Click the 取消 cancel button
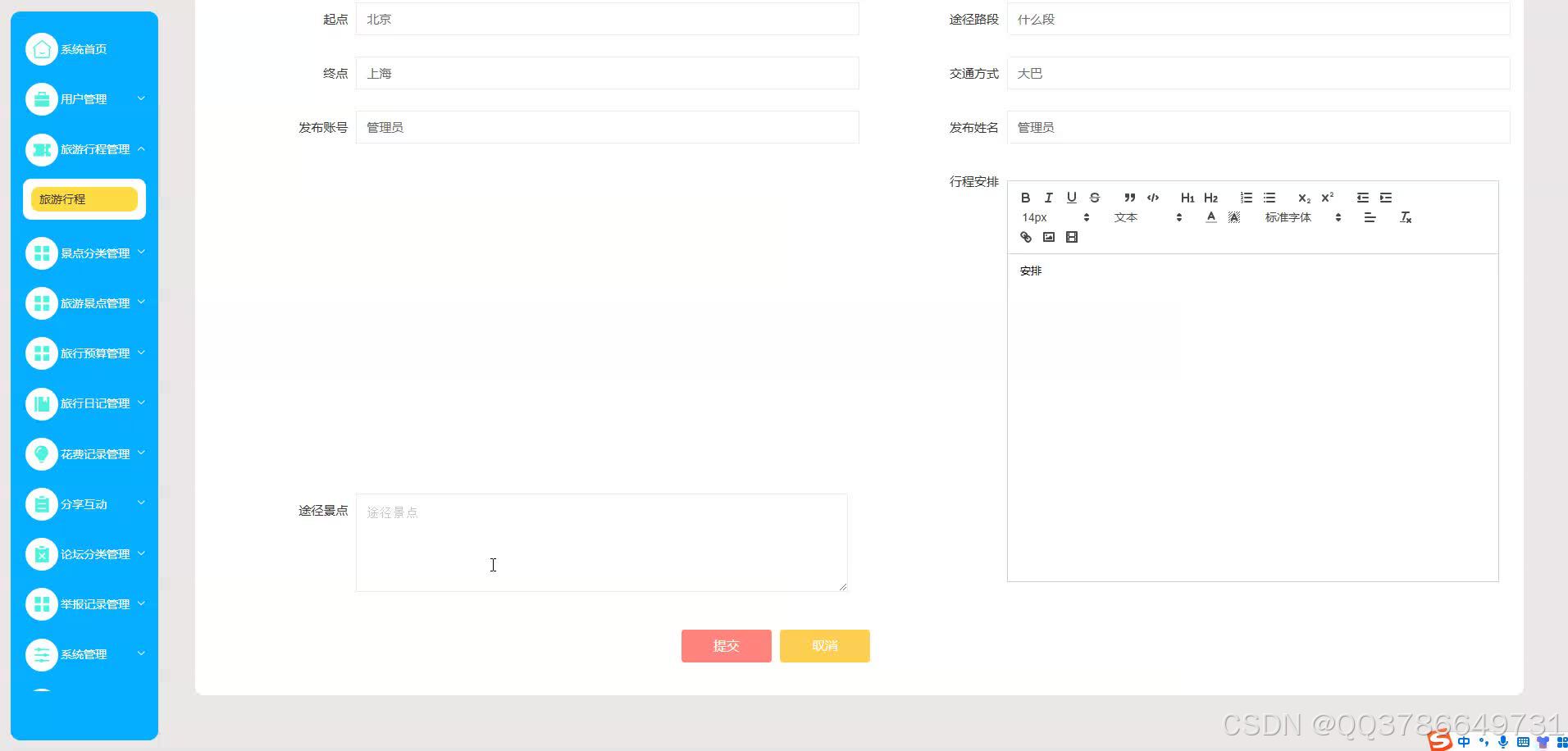The width and height of the screenshot is (1568, 751). 824,646
